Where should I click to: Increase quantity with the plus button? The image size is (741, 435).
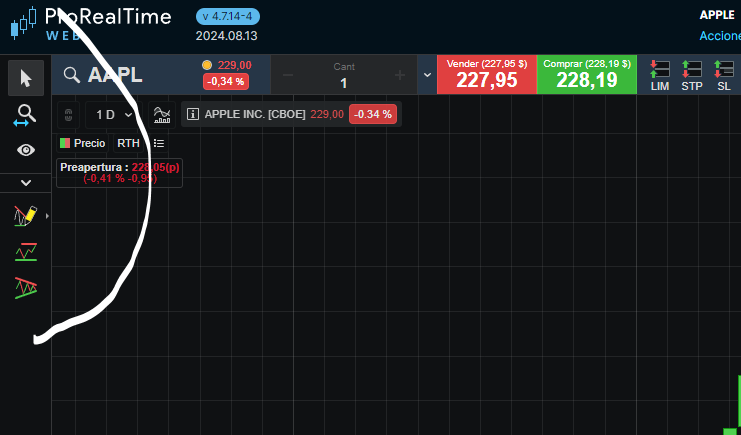(x=400, y=75)
